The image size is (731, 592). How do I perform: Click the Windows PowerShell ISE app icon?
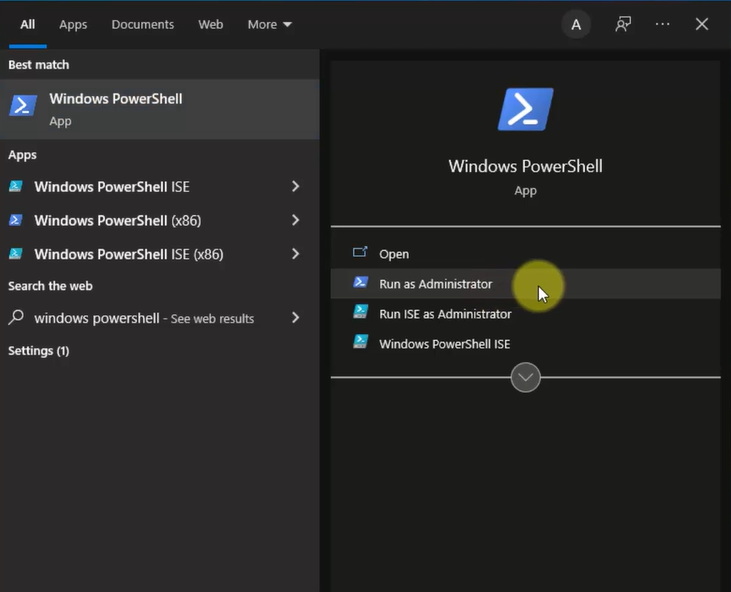tap(16, 186)
